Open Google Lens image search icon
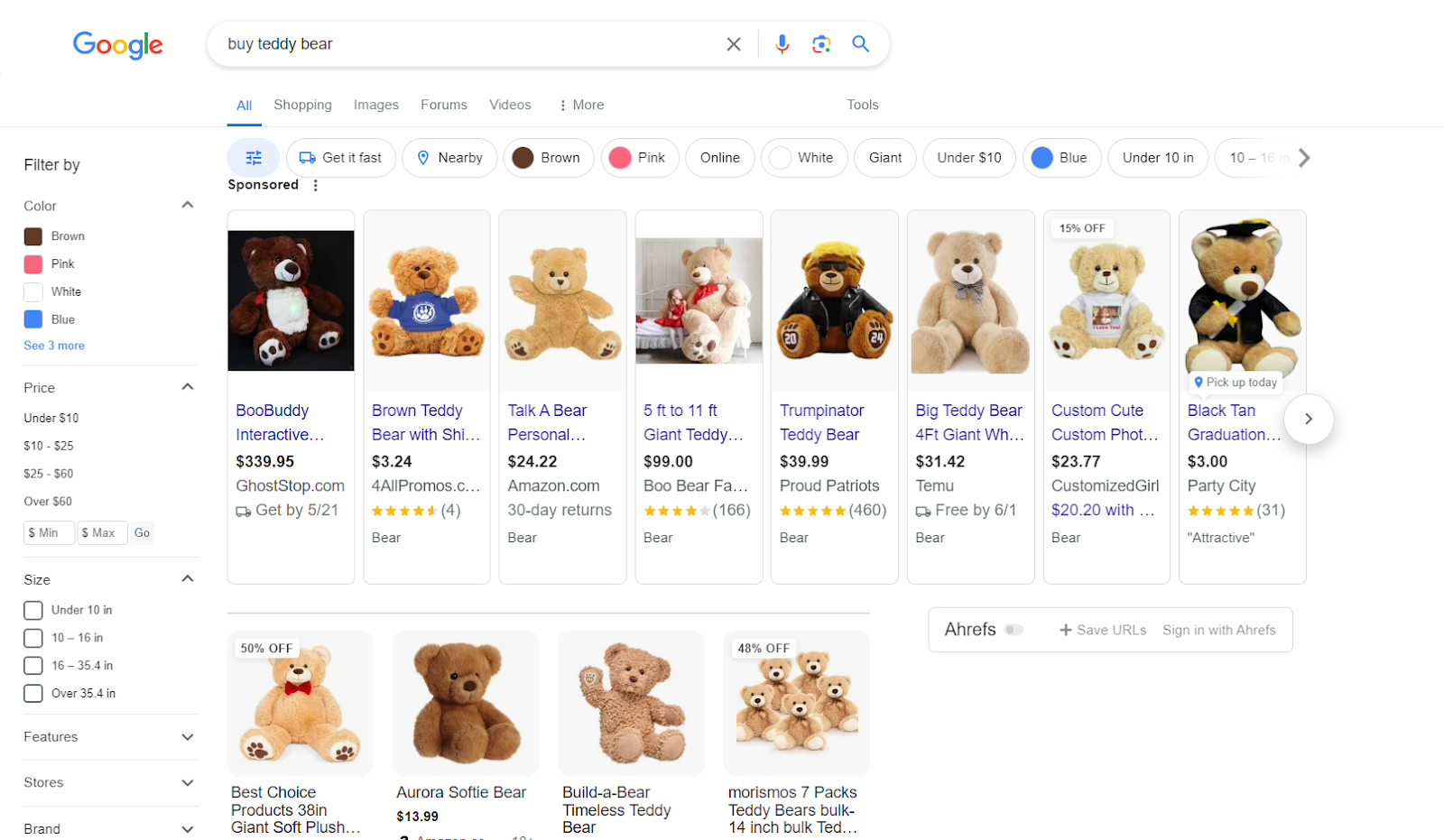 tap(821, 44)
